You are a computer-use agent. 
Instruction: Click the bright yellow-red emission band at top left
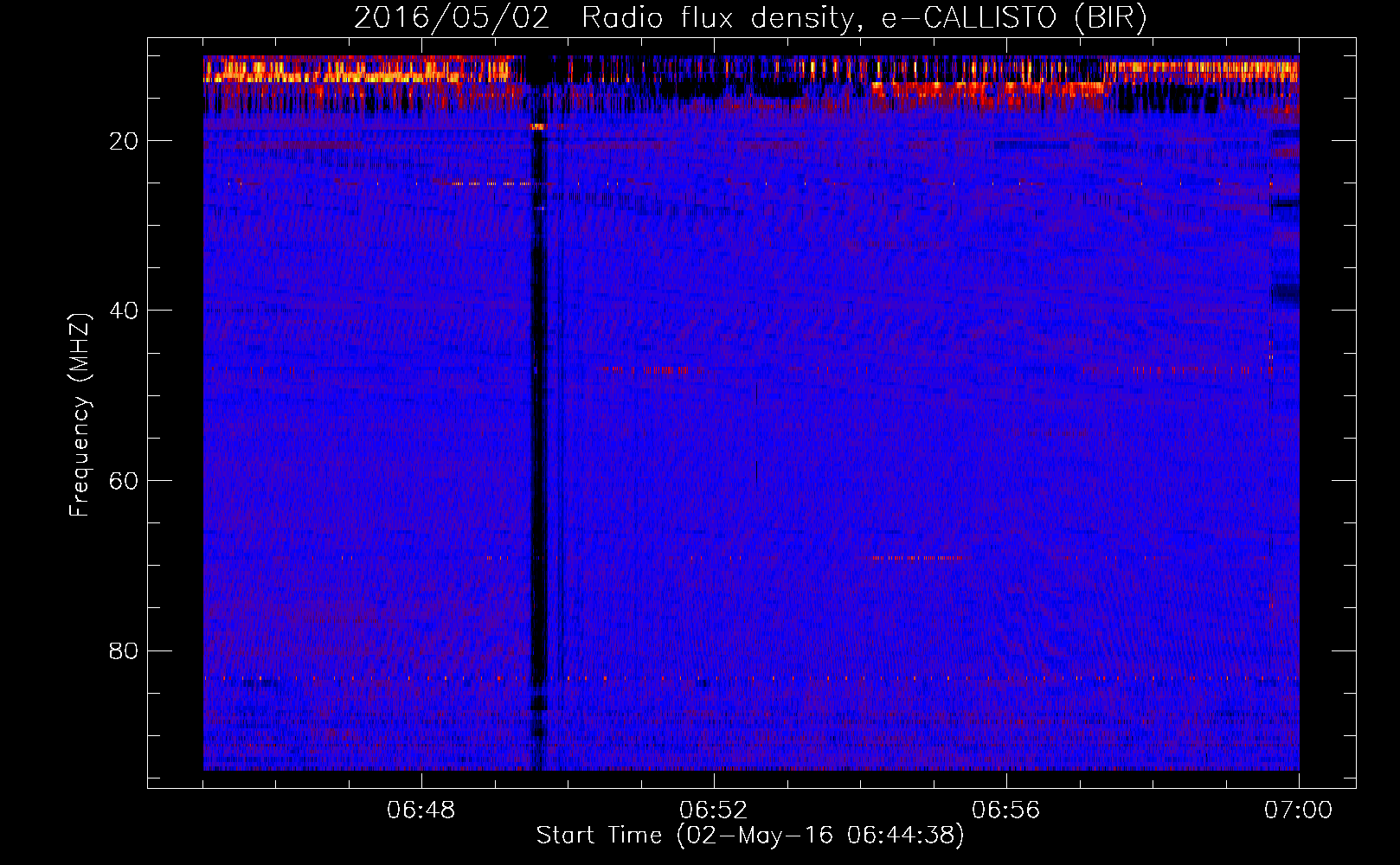point(363,69)
